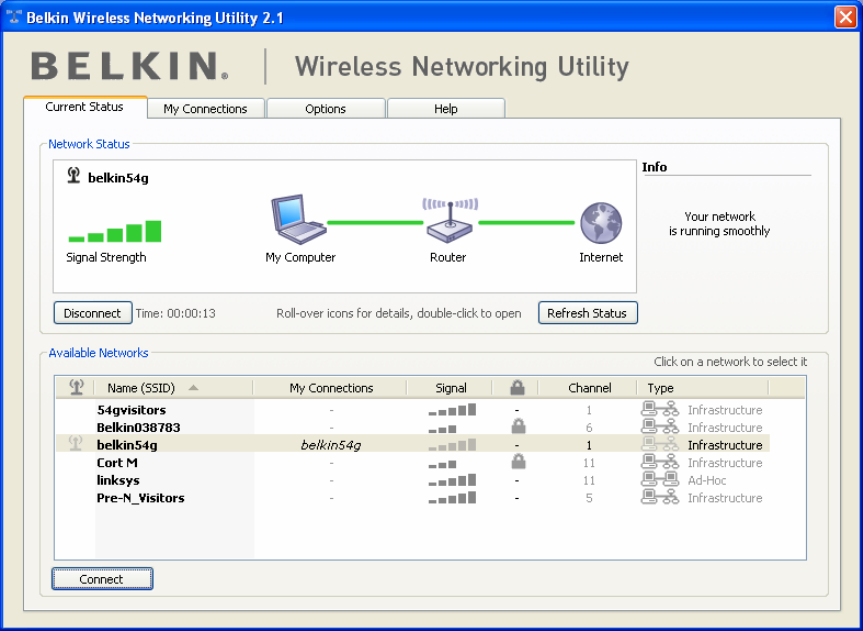This screenshot has height=631, width=863.
Task: Select the belkin54g network name in list
Action: pos(127,445)
